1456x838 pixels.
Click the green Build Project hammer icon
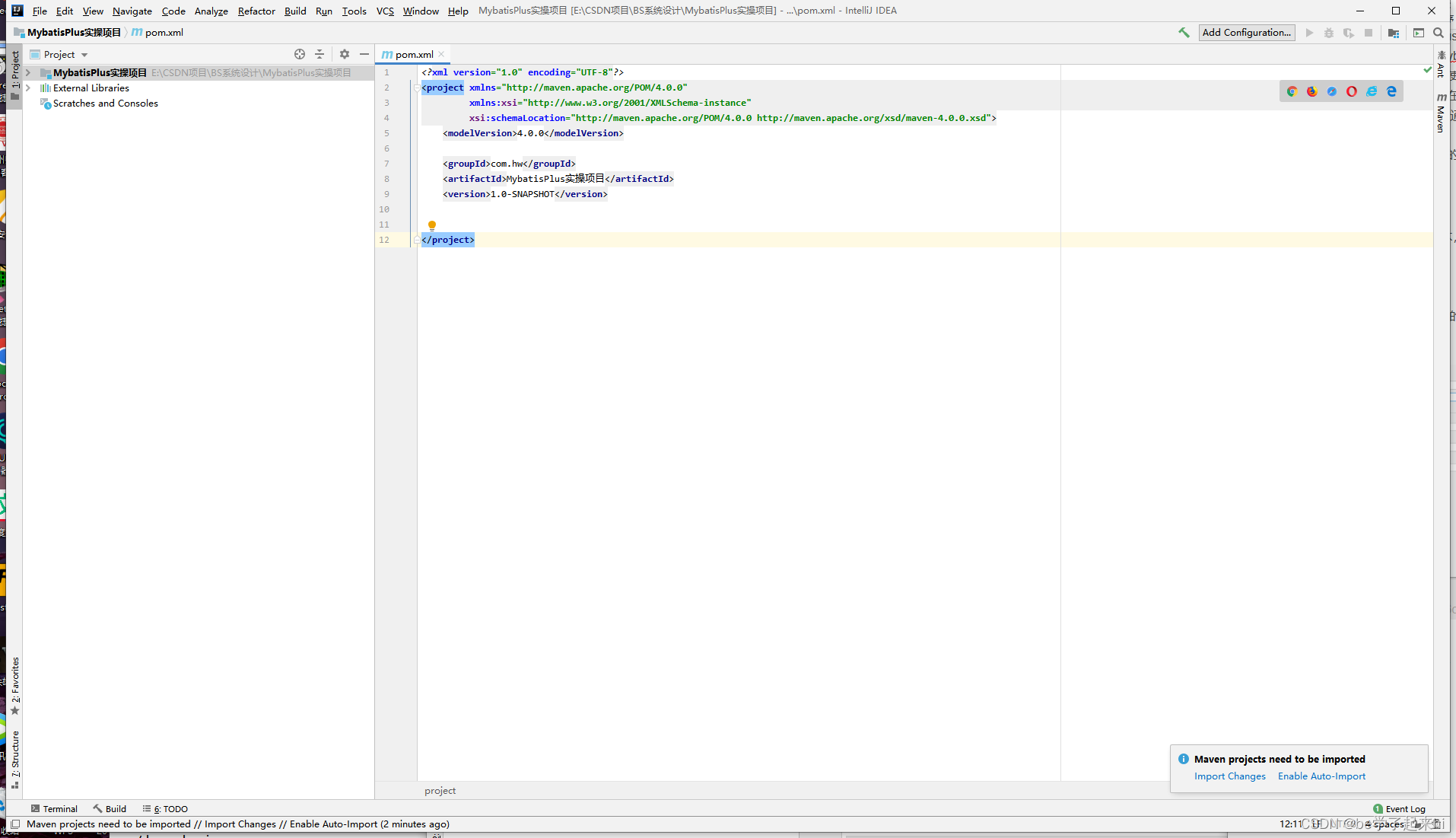click(x=1184, y=33)
